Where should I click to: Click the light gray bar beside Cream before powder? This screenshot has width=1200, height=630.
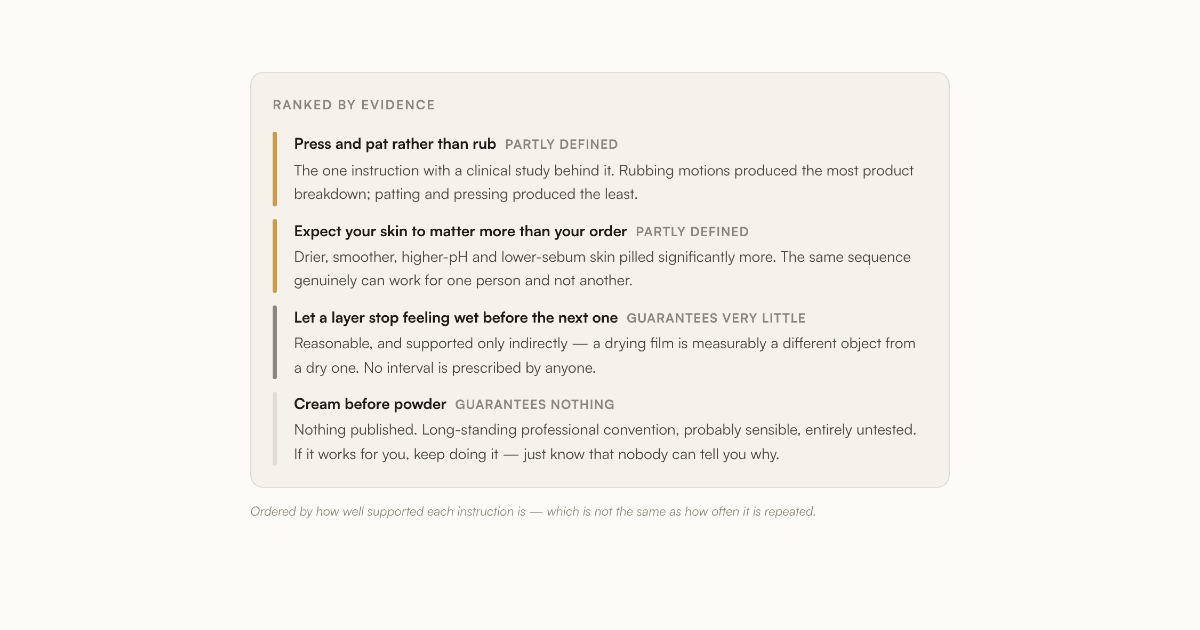coord(275,429)
